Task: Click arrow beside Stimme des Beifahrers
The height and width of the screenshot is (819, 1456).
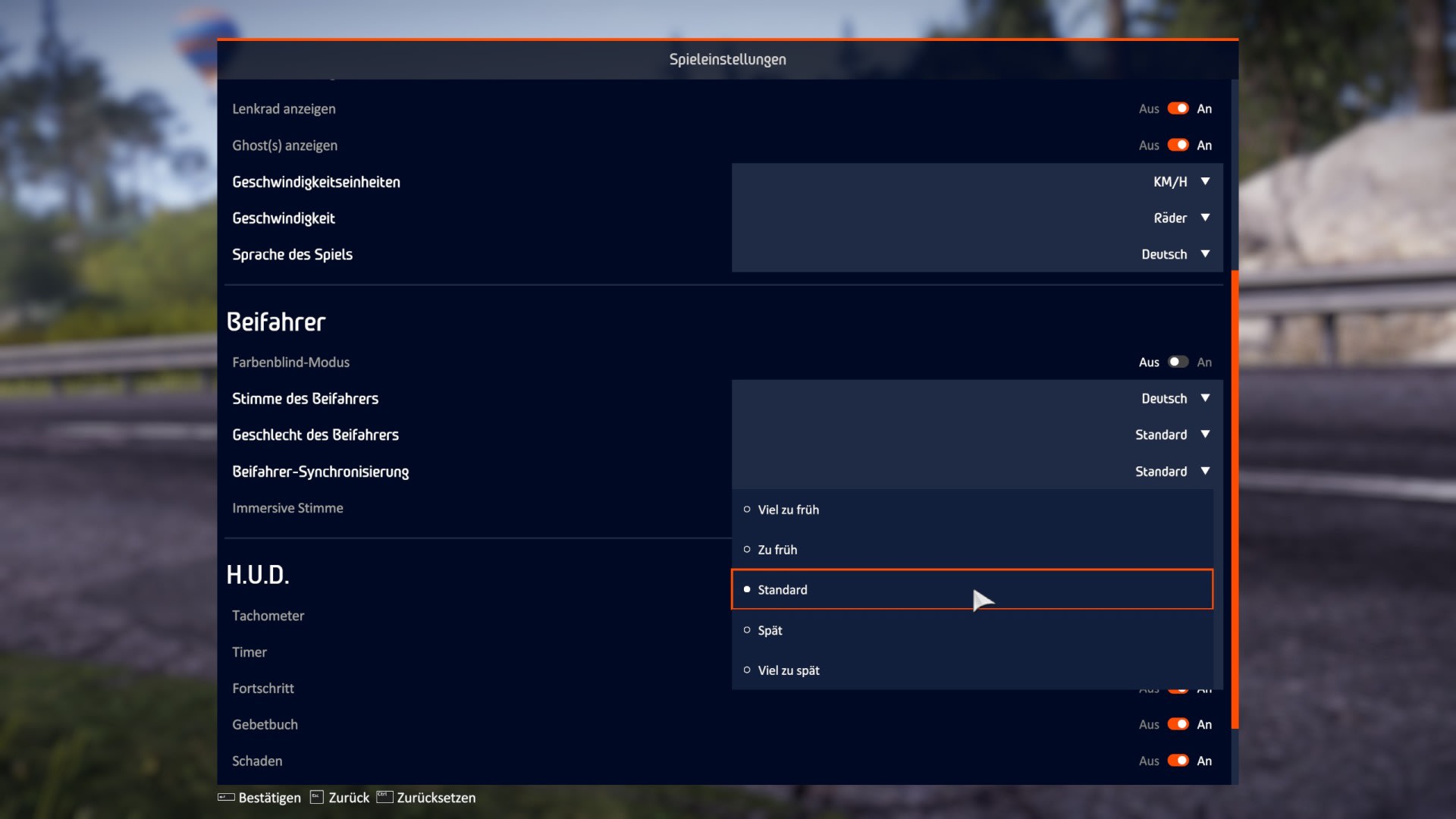Action: [x=1205, y=398]
